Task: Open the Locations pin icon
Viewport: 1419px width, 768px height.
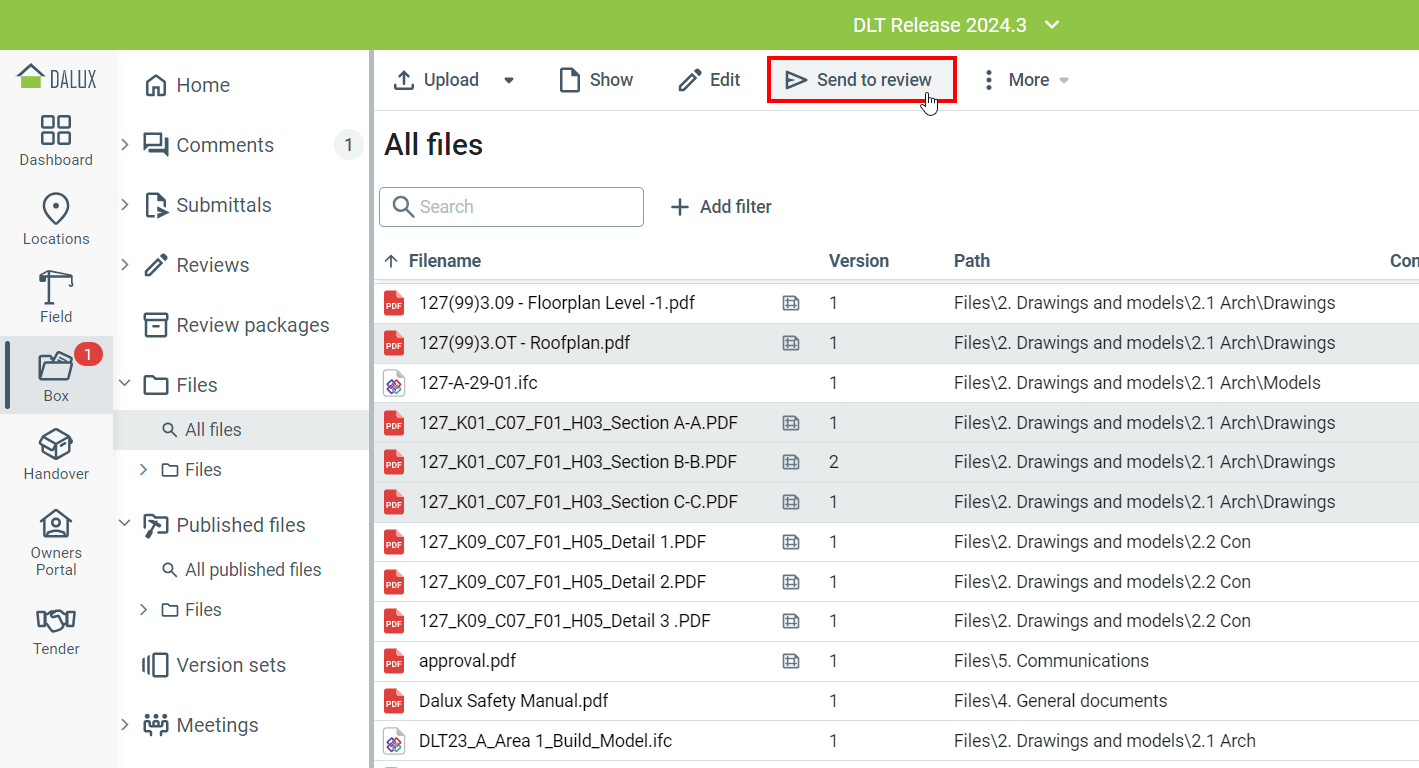Action: (x=56, y=209)
